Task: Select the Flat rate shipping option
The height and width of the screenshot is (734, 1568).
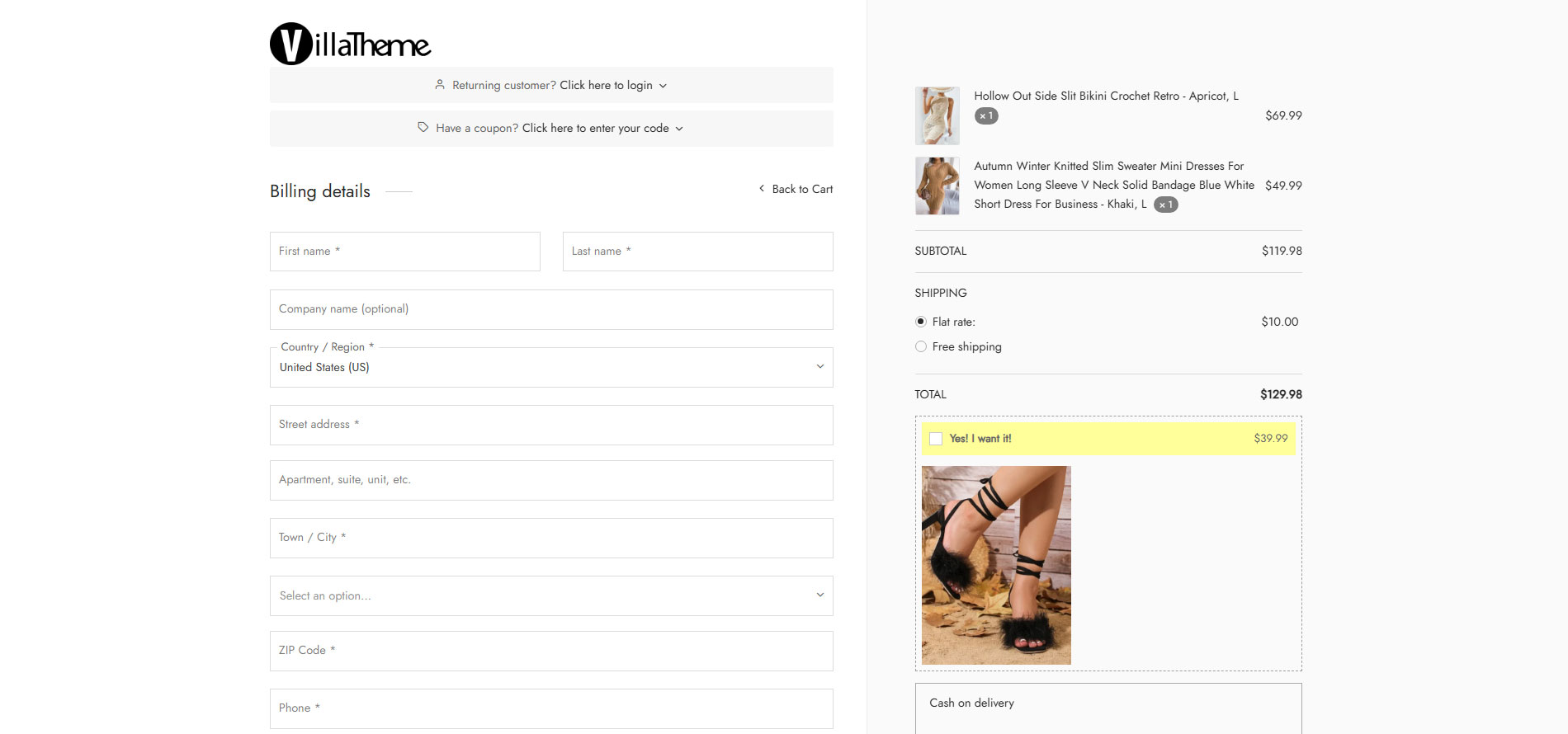Action: coord(921,322)
